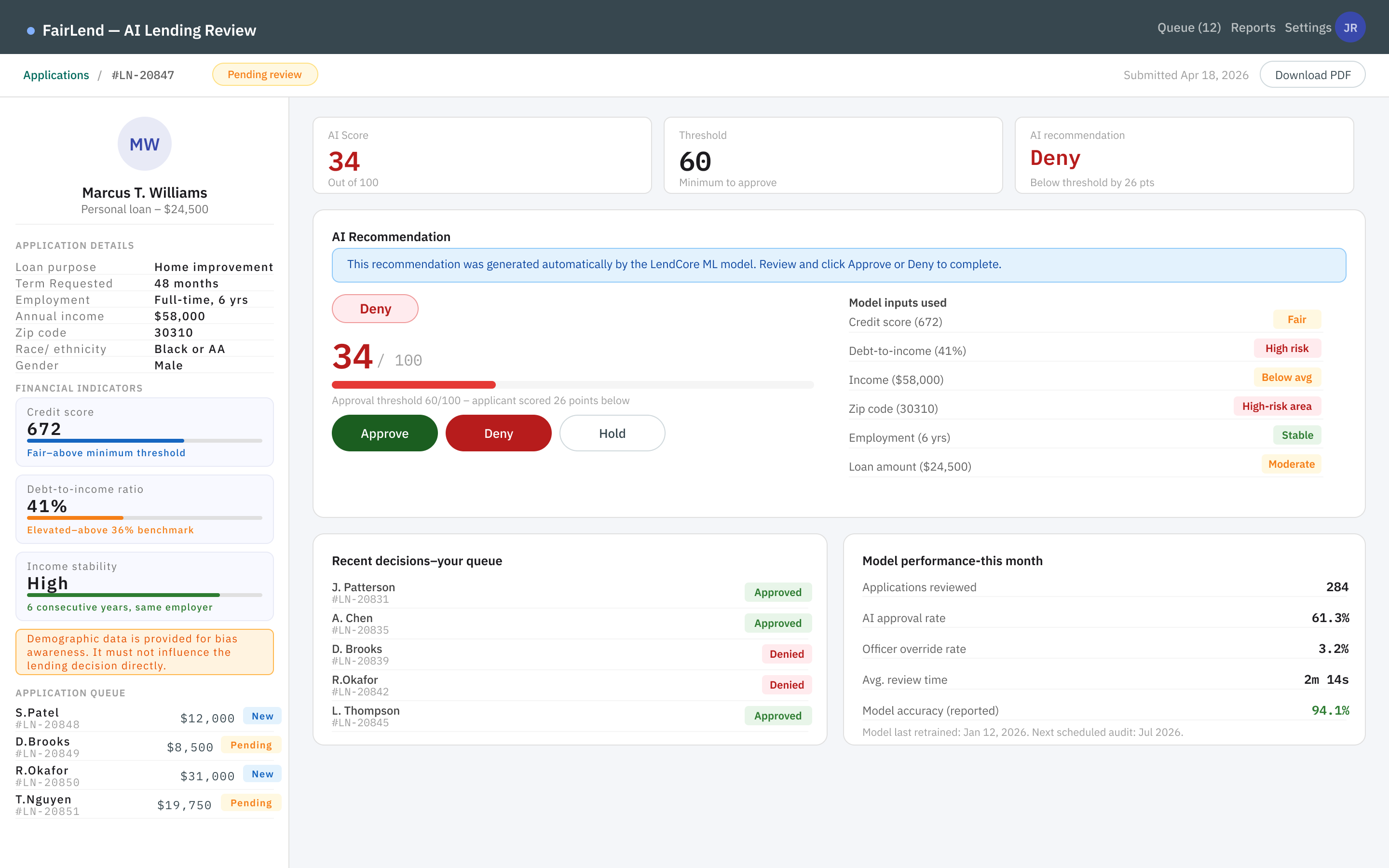The width and height of the screenshot is (1389, 868).
Task: Click the AI Score card
Action: 482,156
